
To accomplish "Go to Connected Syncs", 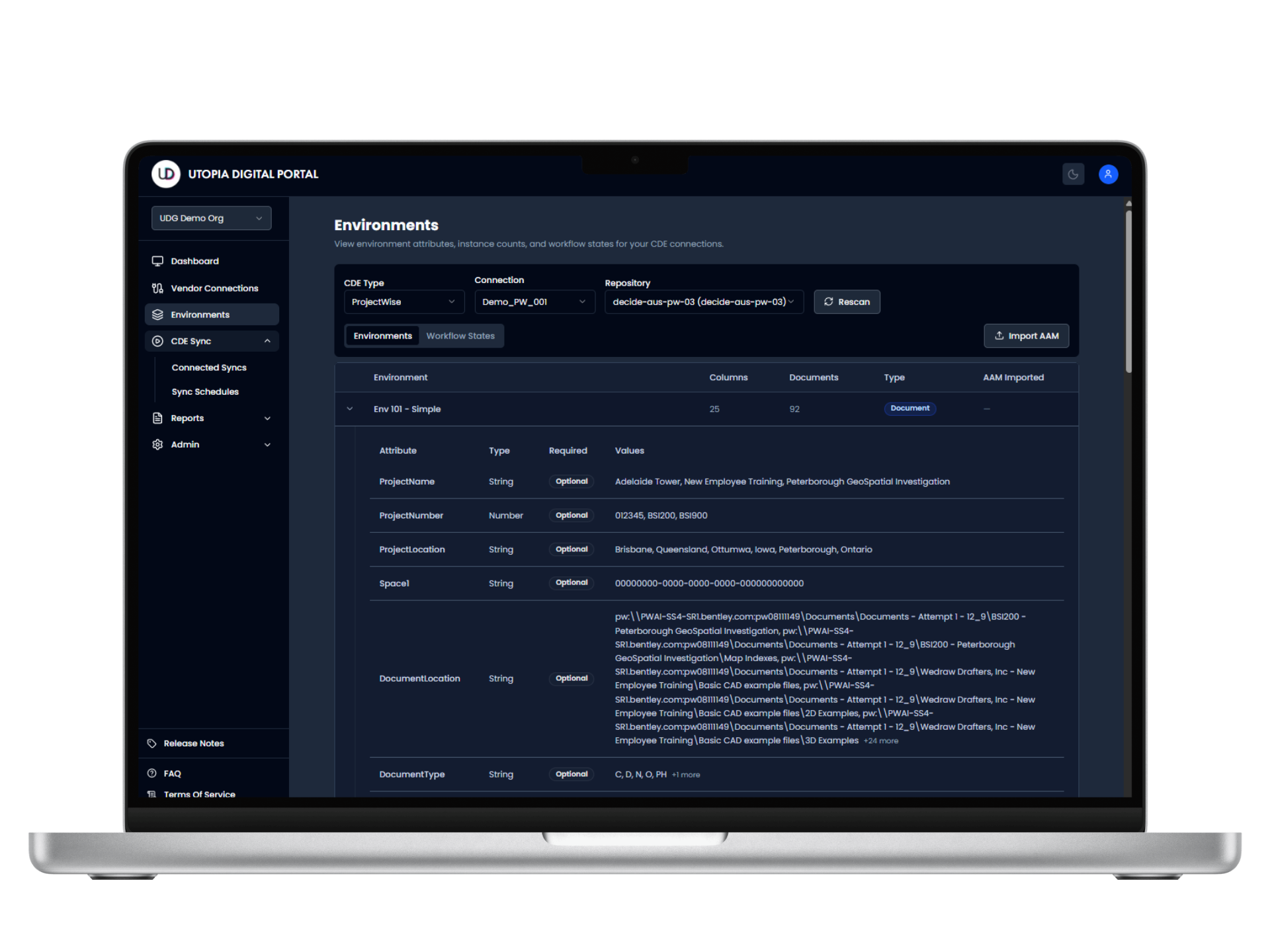I will point(209,368).
